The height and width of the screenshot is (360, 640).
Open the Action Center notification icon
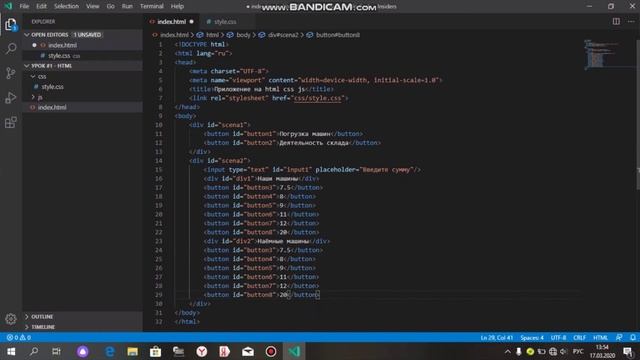(629, 351)
